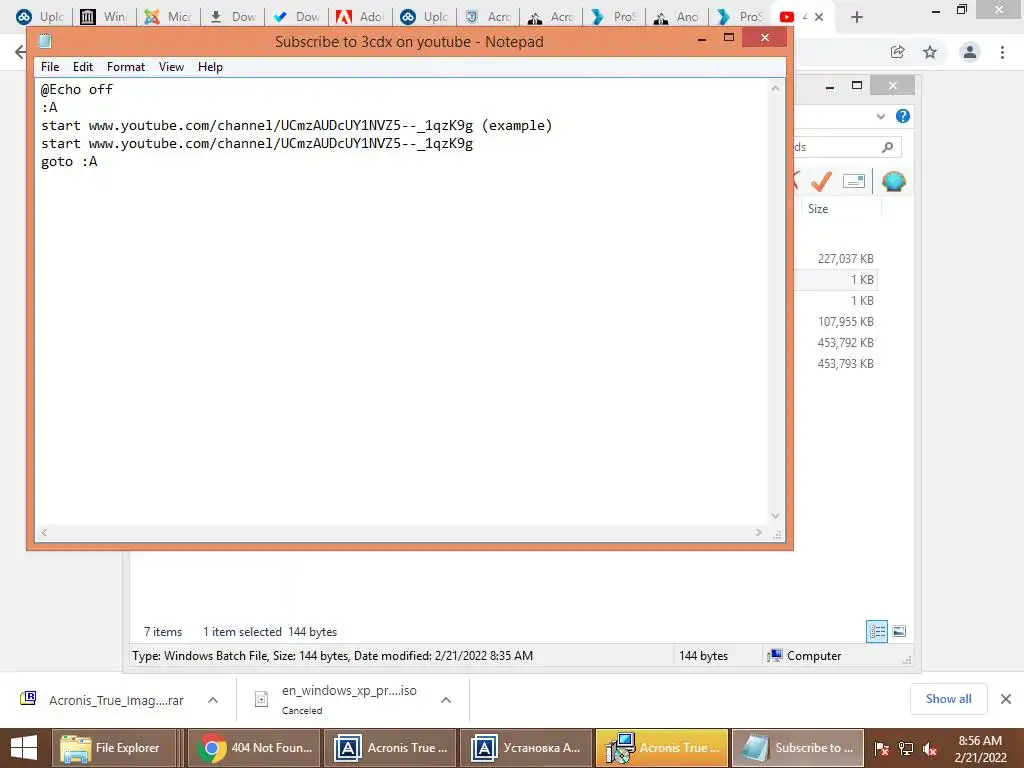The image size is (1024, 768).
Task: Open the View menu in Notepad
Action: point(171,67)
